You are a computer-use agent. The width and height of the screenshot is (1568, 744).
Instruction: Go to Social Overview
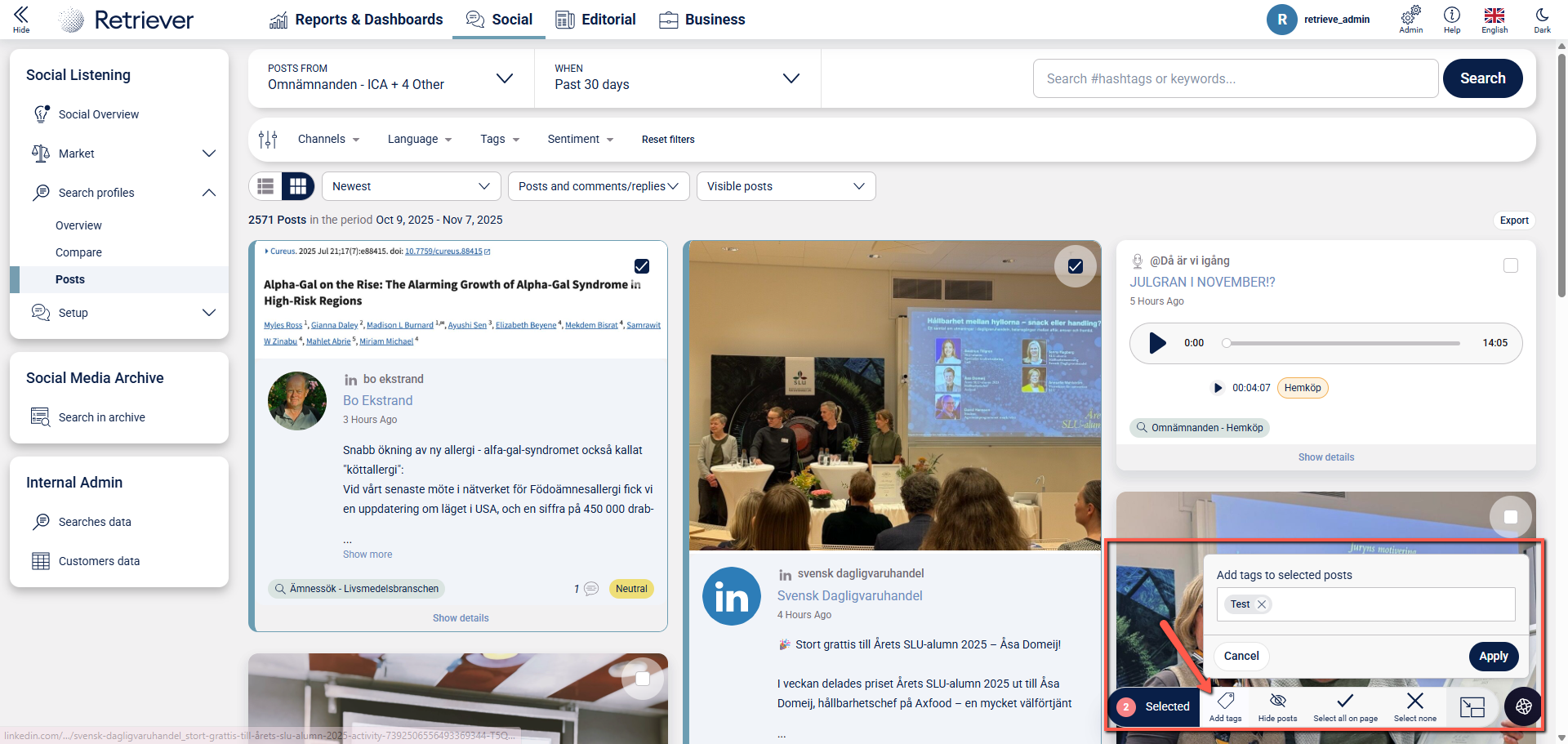[x=98, y=114]
